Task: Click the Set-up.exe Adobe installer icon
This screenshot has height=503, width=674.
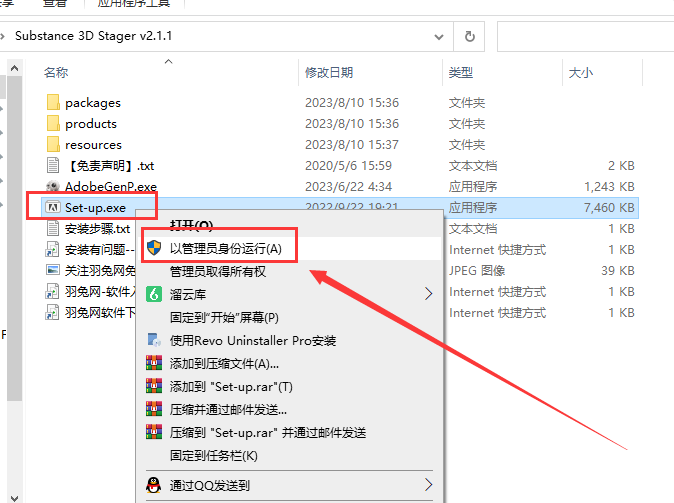Action: (53, 208)
